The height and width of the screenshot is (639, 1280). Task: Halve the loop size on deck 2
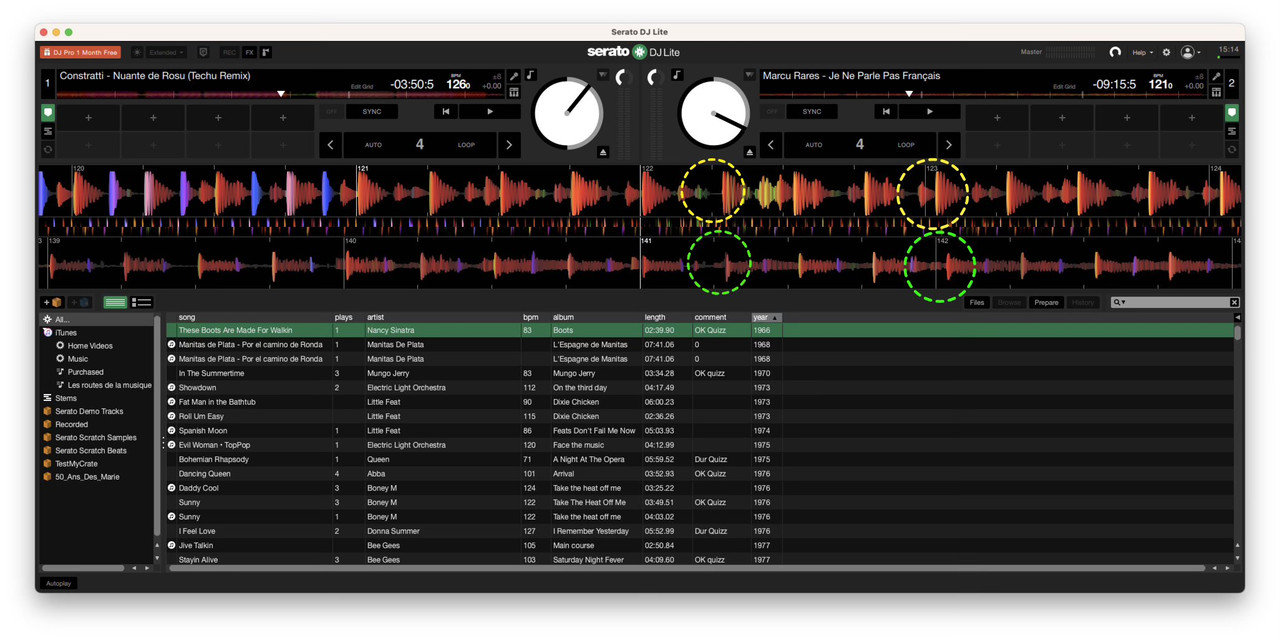(x=771, y=145)
